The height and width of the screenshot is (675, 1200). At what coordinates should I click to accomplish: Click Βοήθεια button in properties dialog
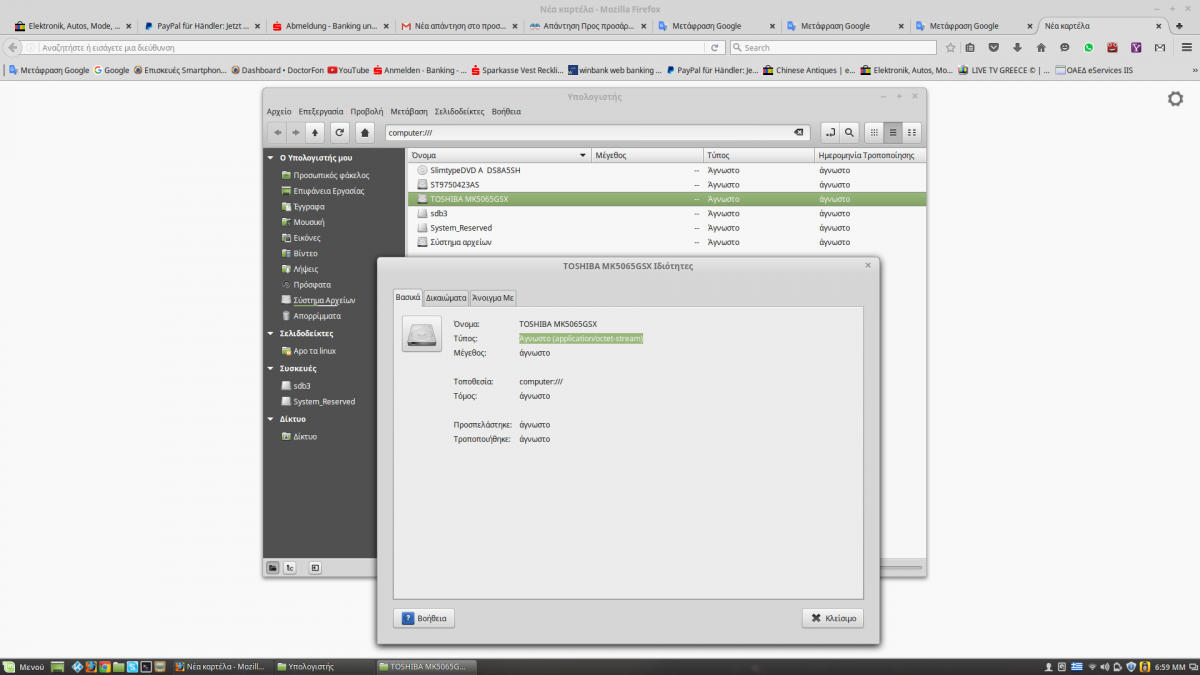click(424, 618)
